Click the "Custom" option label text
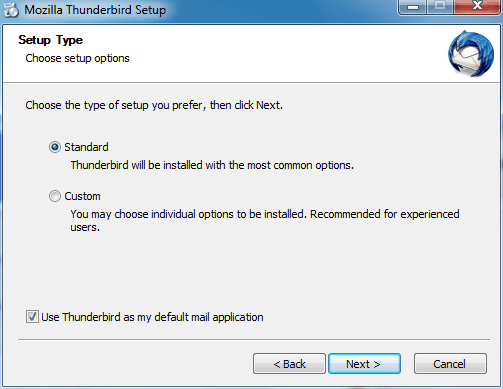 point(82,196)
